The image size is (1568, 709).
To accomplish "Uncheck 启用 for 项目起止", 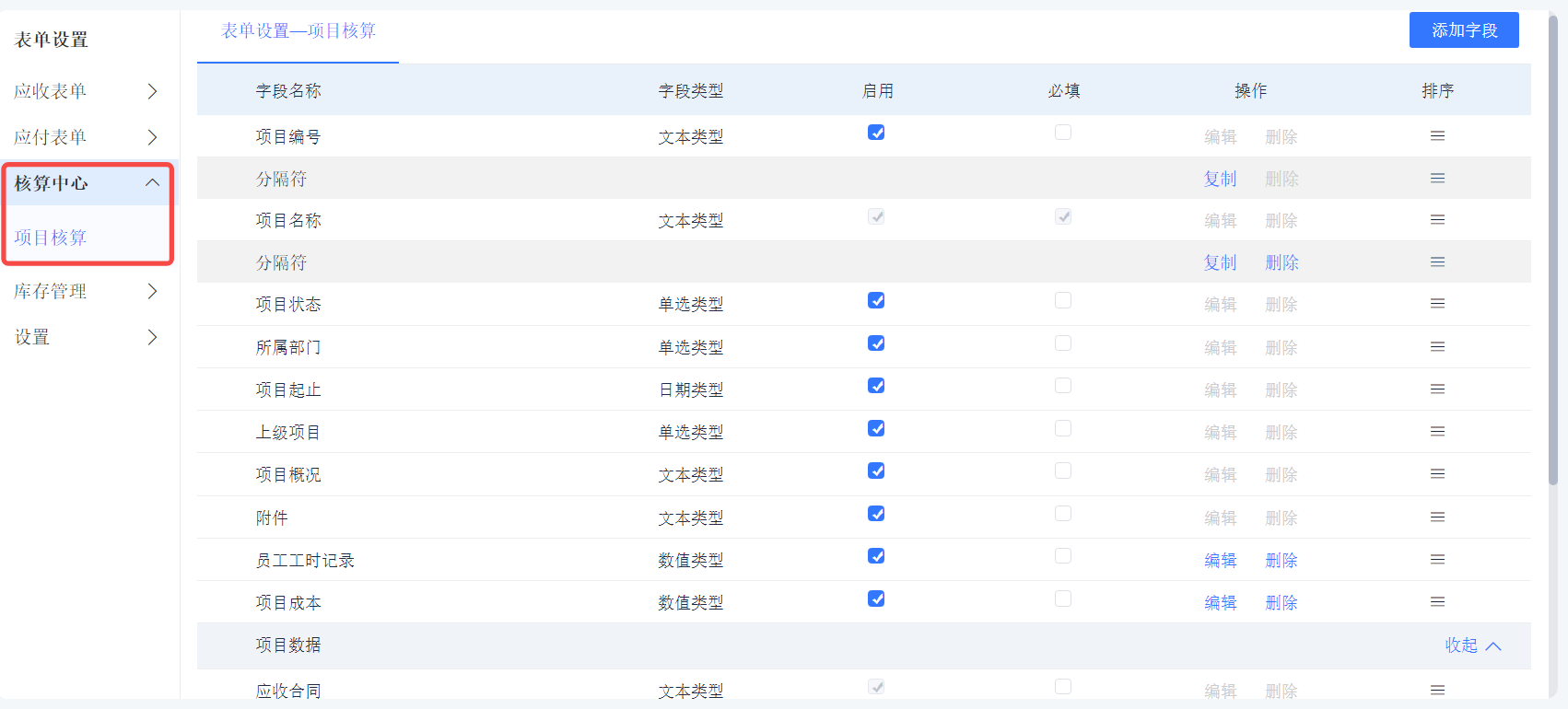I will tap(876, 386).
